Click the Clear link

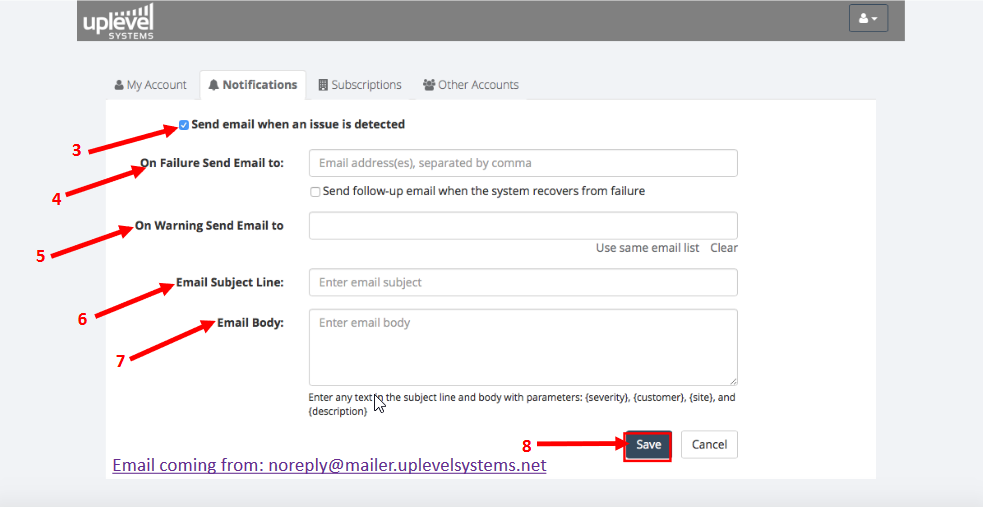click(724, 248)
